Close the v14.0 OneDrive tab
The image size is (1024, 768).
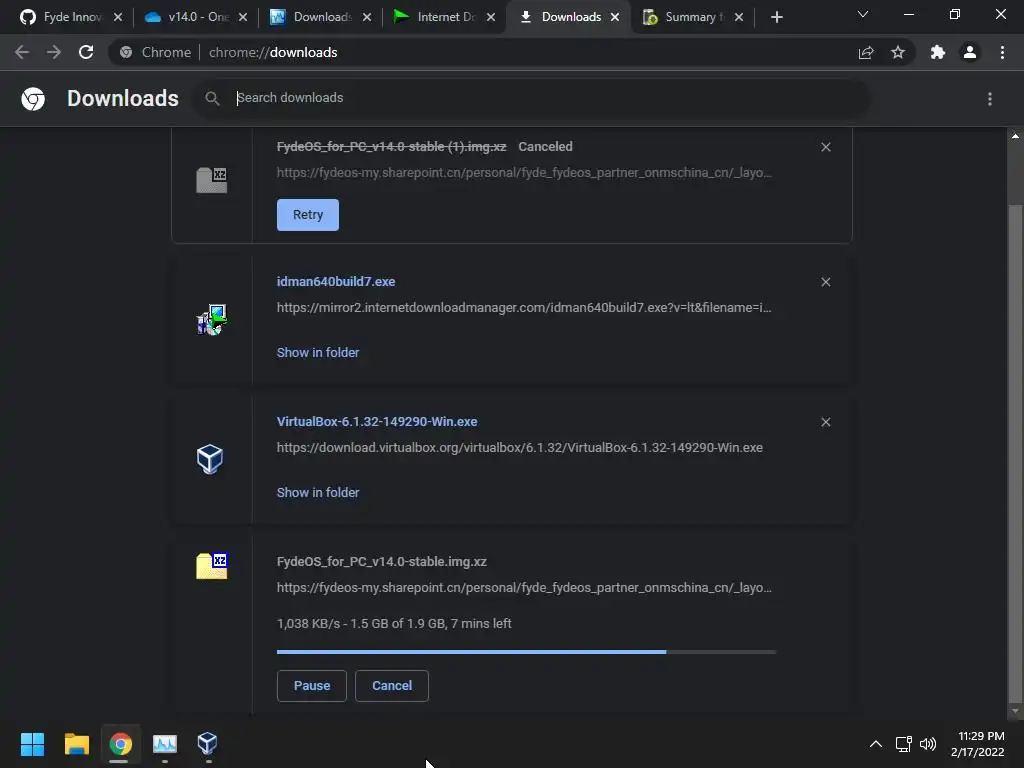243,17
